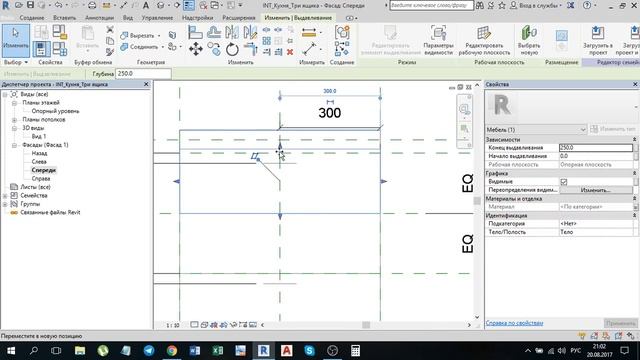Collapse the Планы этажей node
Image resolution: width=640 pixels, height=360 pixels.
[x=14, y=103]
